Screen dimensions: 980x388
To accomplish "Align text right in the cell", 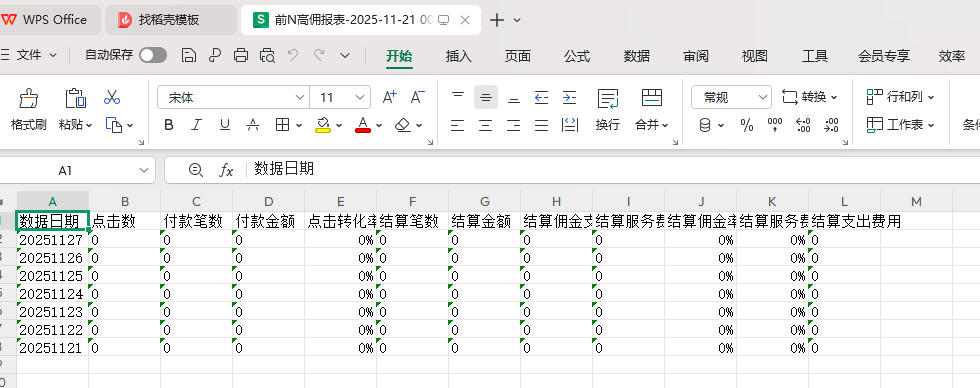I will point(514,125).
